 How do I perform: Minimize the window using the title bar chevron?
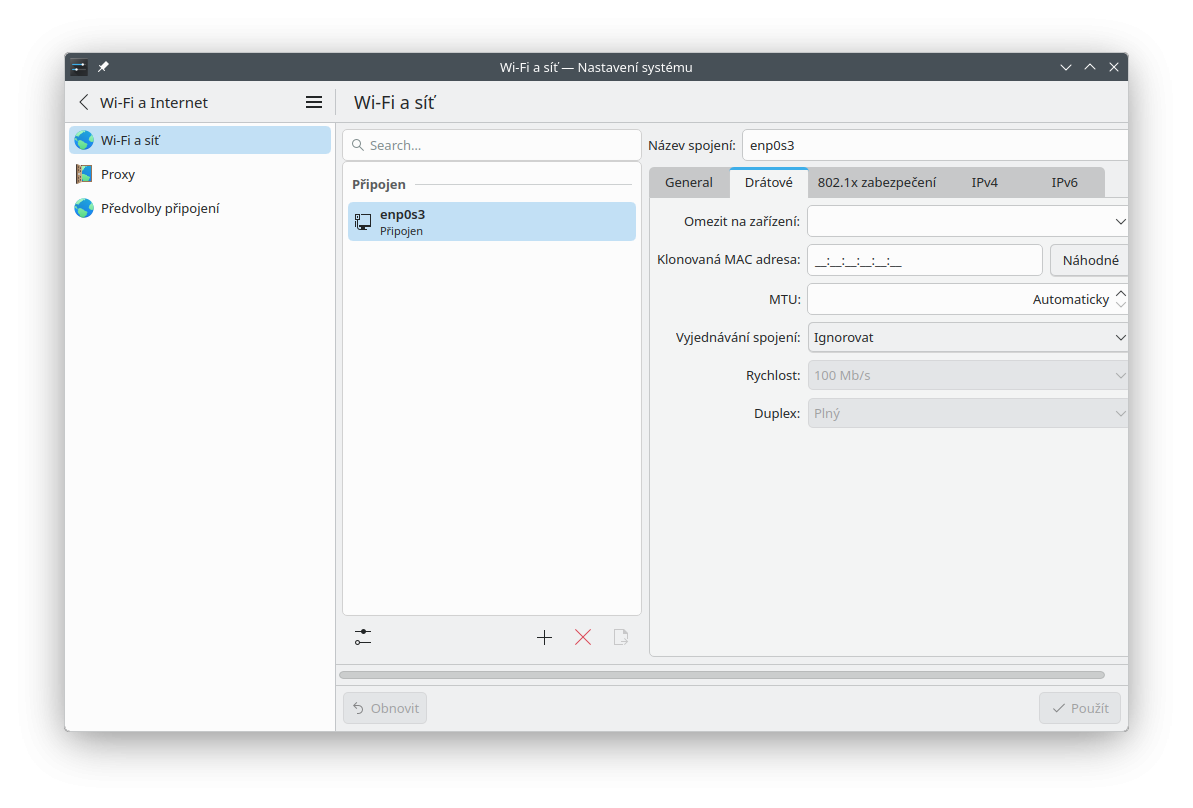1066,67
